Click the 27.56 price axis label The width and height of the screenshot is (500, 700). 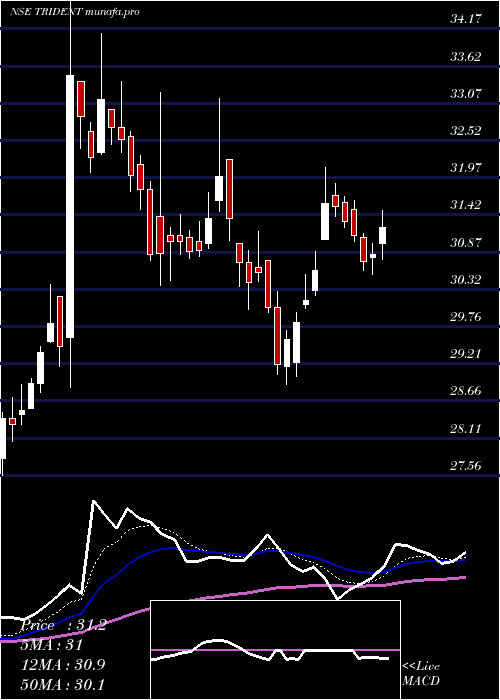(466, 466)
